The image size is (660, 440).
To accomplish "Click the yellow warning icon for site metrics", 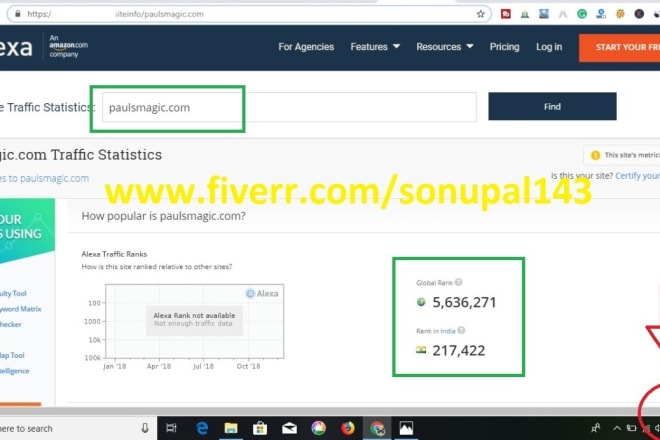I will coord(595,155).
